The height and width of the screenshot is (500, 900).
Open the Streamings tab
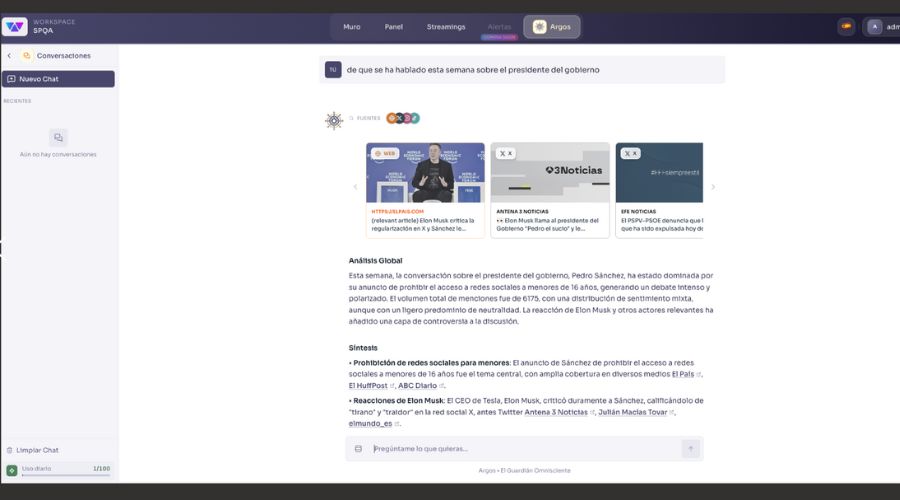pyautogui.click(x=446, y=27)
